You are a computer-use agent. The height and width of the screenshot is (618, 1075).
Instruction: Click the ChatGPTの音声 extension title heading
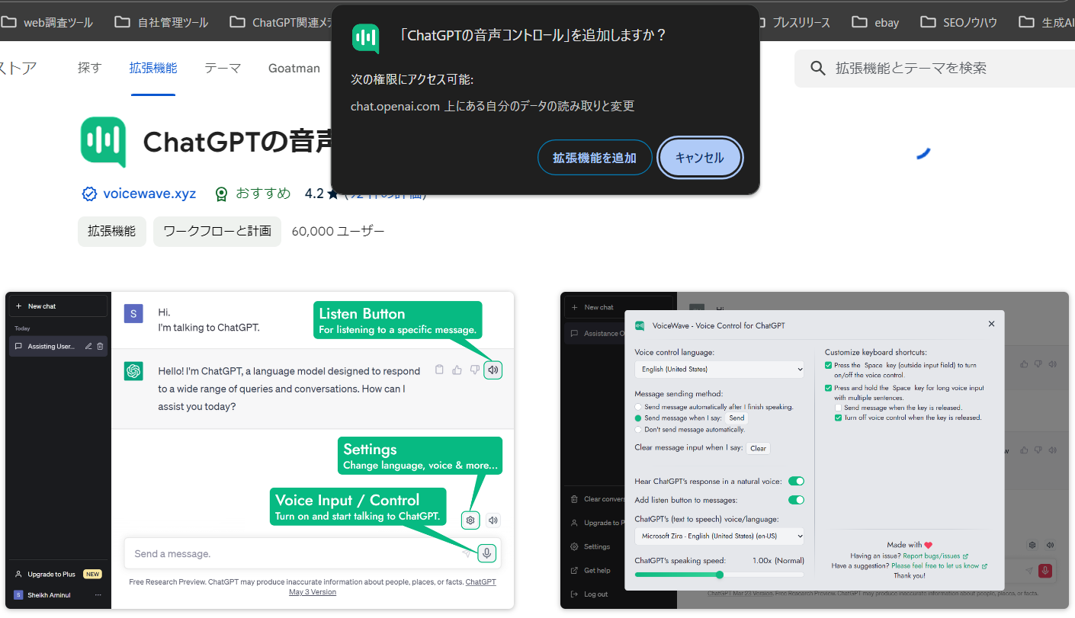tap(237, 142)
